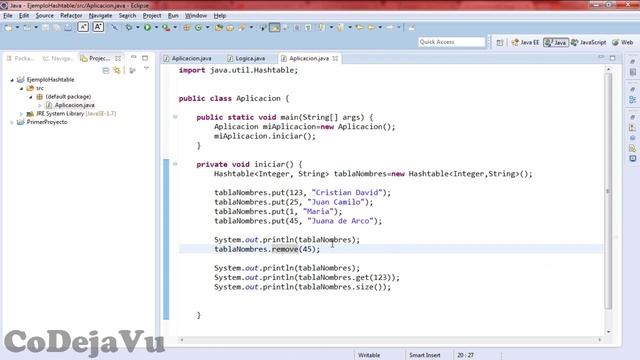
Task: Click the editor scroll-down arrow
Action: [608, 331]
